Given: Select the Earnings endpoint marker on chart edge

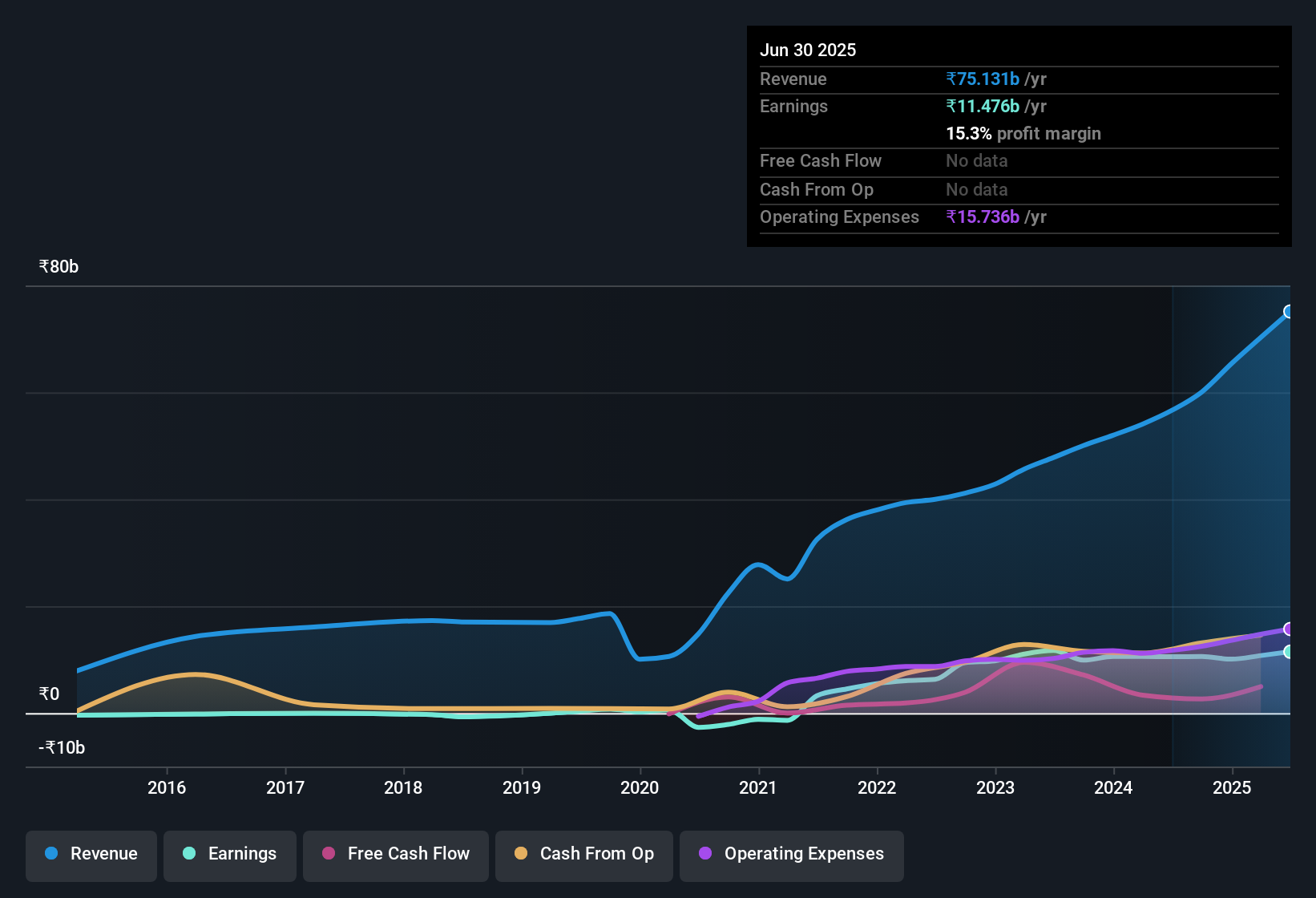Looking at the screenshot, I should (1289, 652).
